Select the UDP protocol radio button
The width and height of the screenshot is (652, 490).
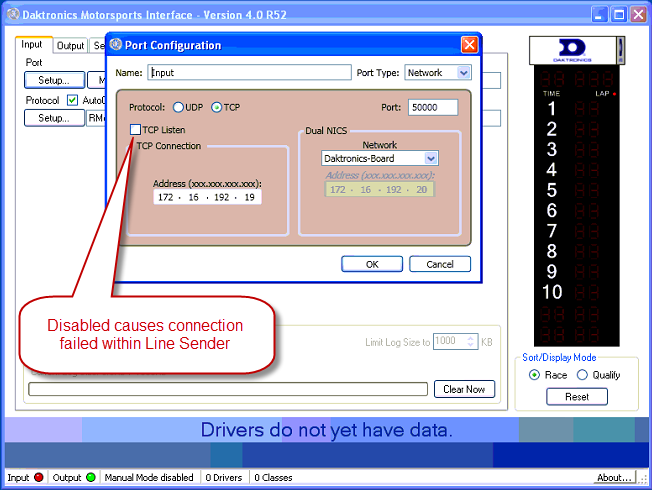pyautogui.click(x=179, y=107)
